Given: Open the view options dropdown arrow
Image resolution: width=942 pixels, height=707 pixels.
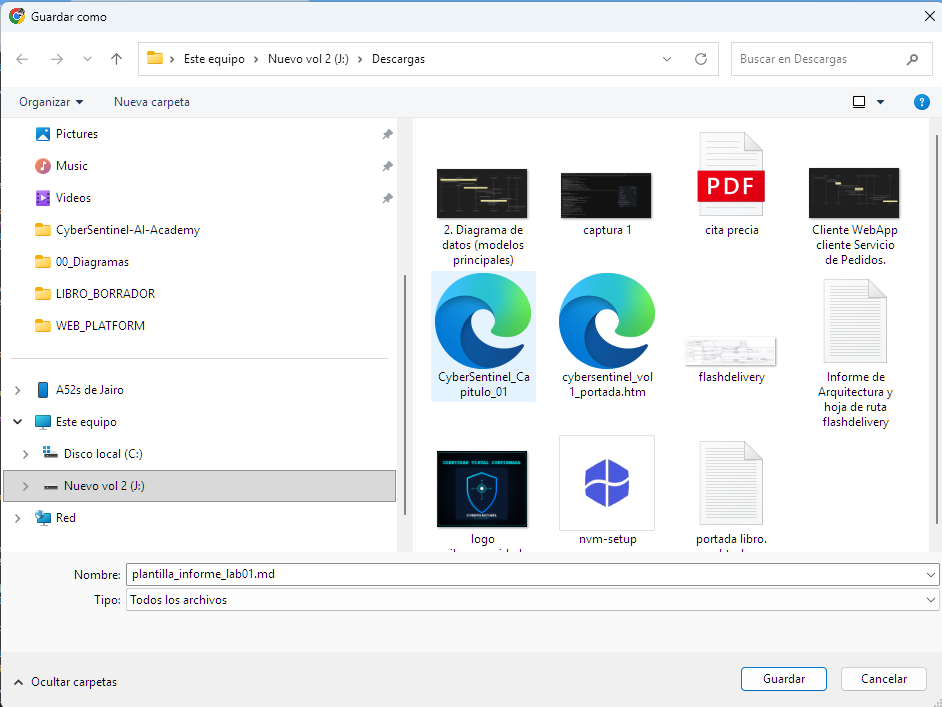Looking at the screenshot, I should click(880, 102).
